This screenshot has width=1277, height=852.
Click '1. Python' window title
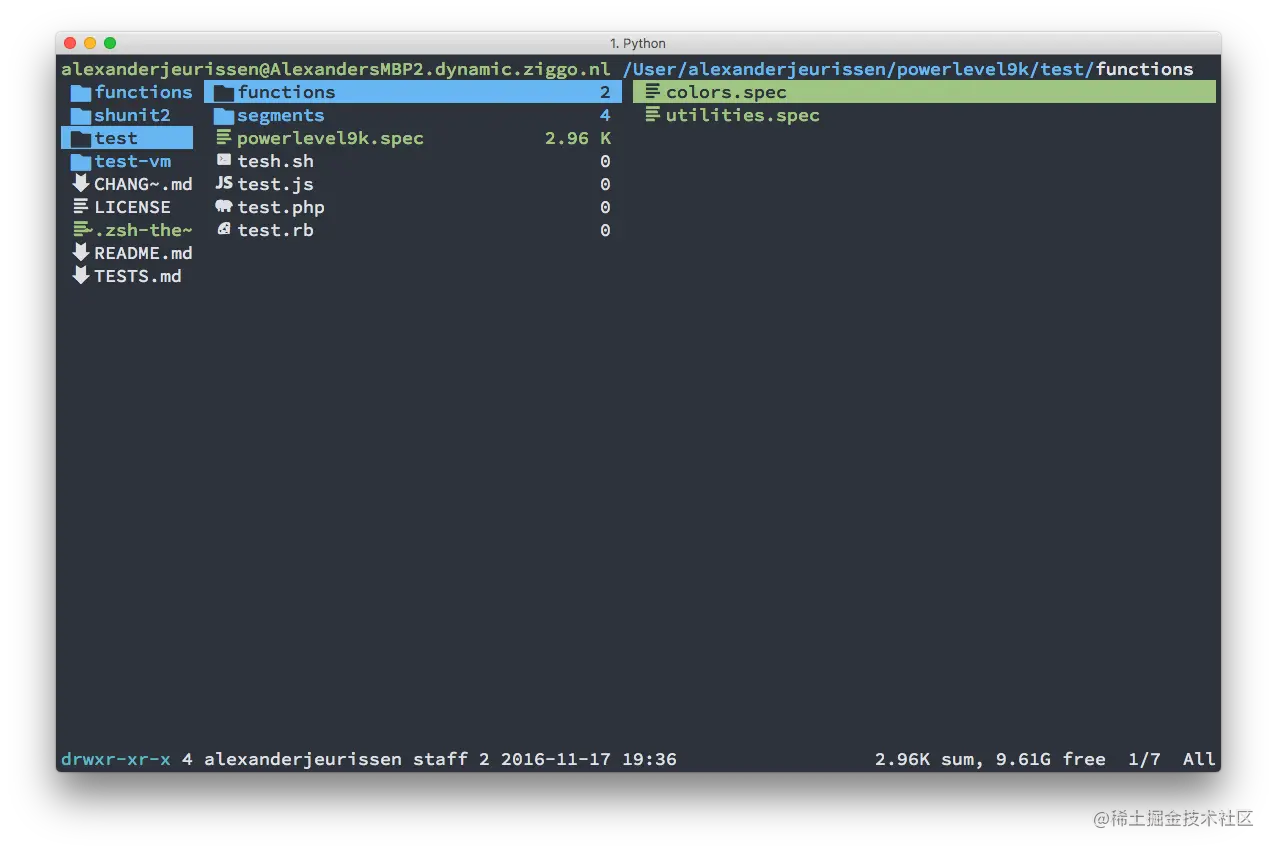638,43
